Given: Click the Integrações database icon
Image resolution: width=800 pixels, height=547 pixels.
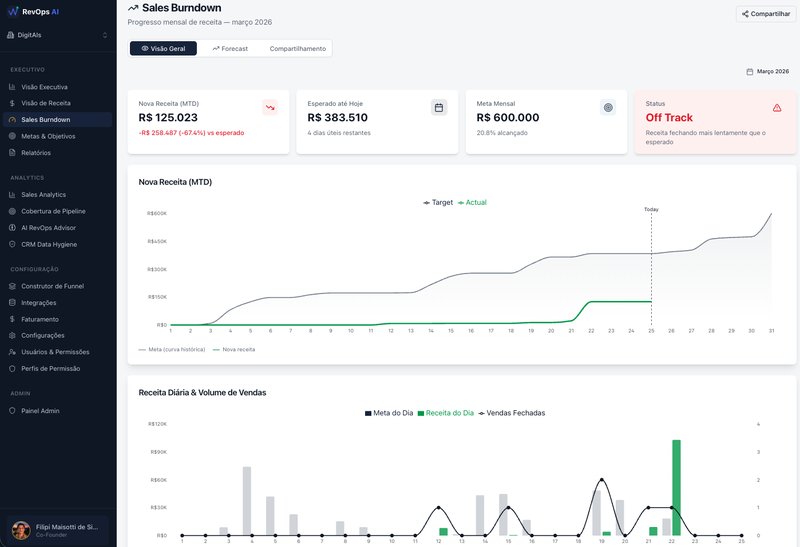Looking at the screenshot, I should click(x=12, y=303).
